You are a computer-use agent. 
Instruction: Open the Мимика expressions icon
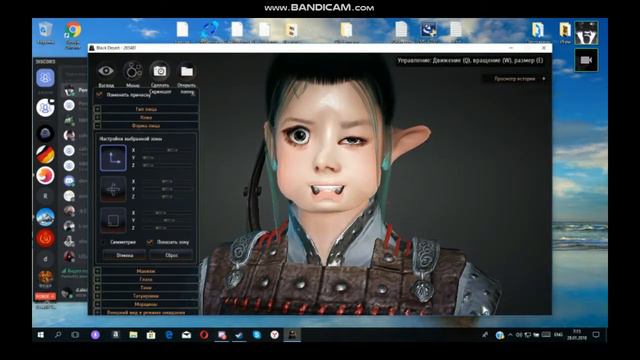(x=133, y=71)
